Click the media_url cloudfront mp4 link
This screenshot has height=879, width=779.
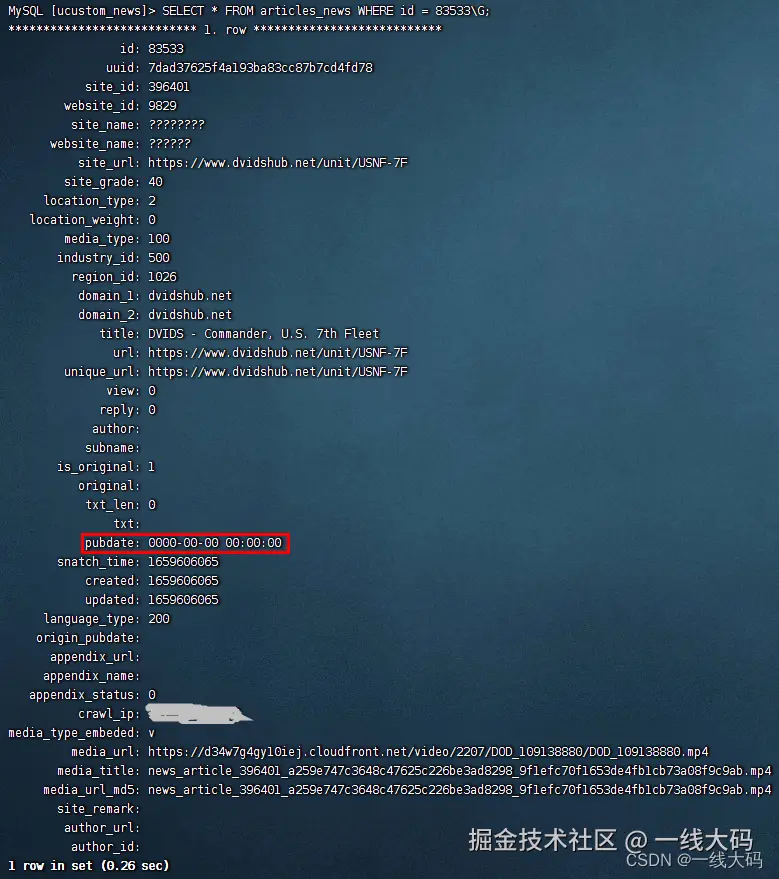(428, 752)
